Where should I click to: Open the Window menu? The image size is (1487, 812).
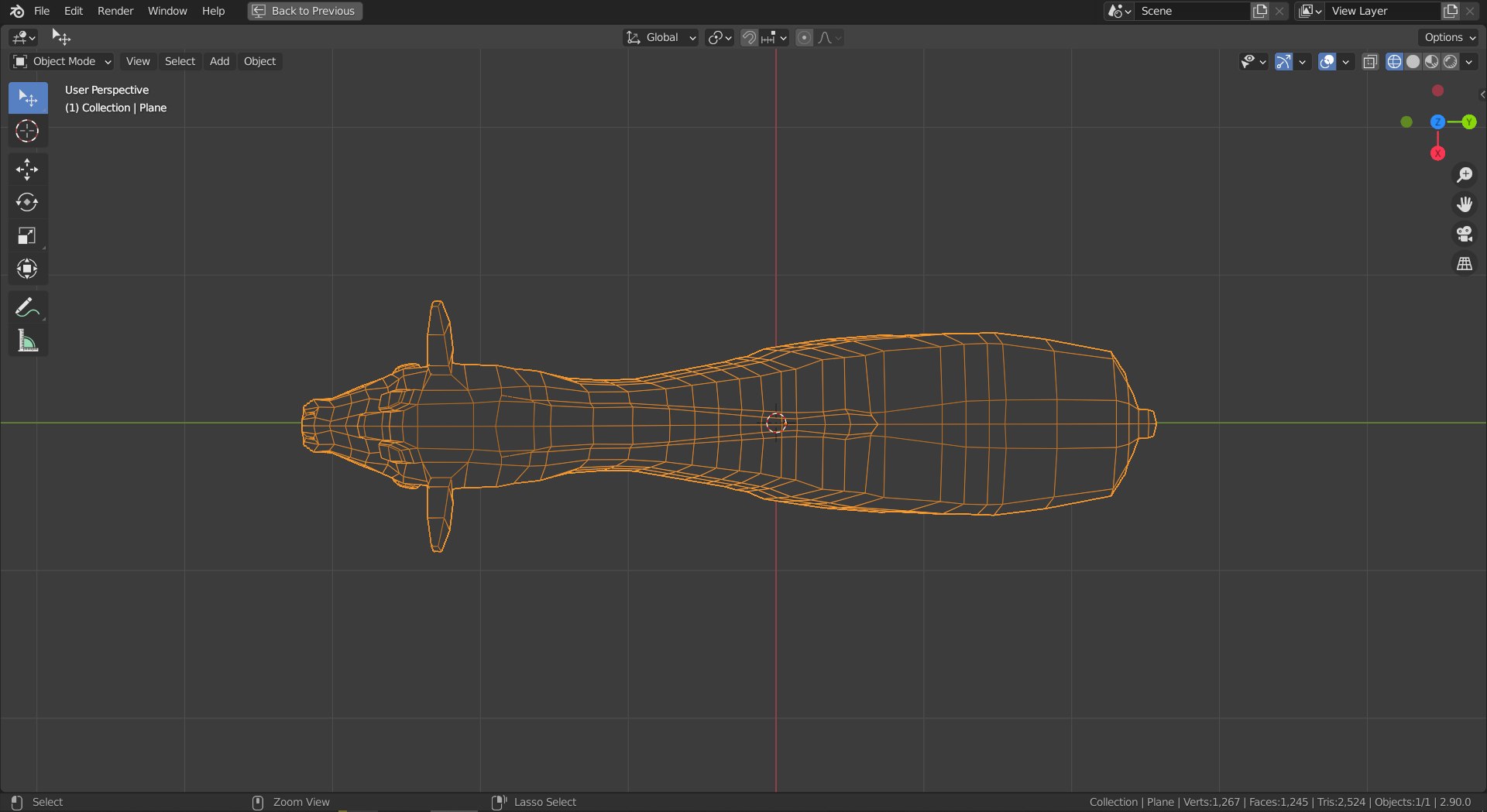[167, 11]
